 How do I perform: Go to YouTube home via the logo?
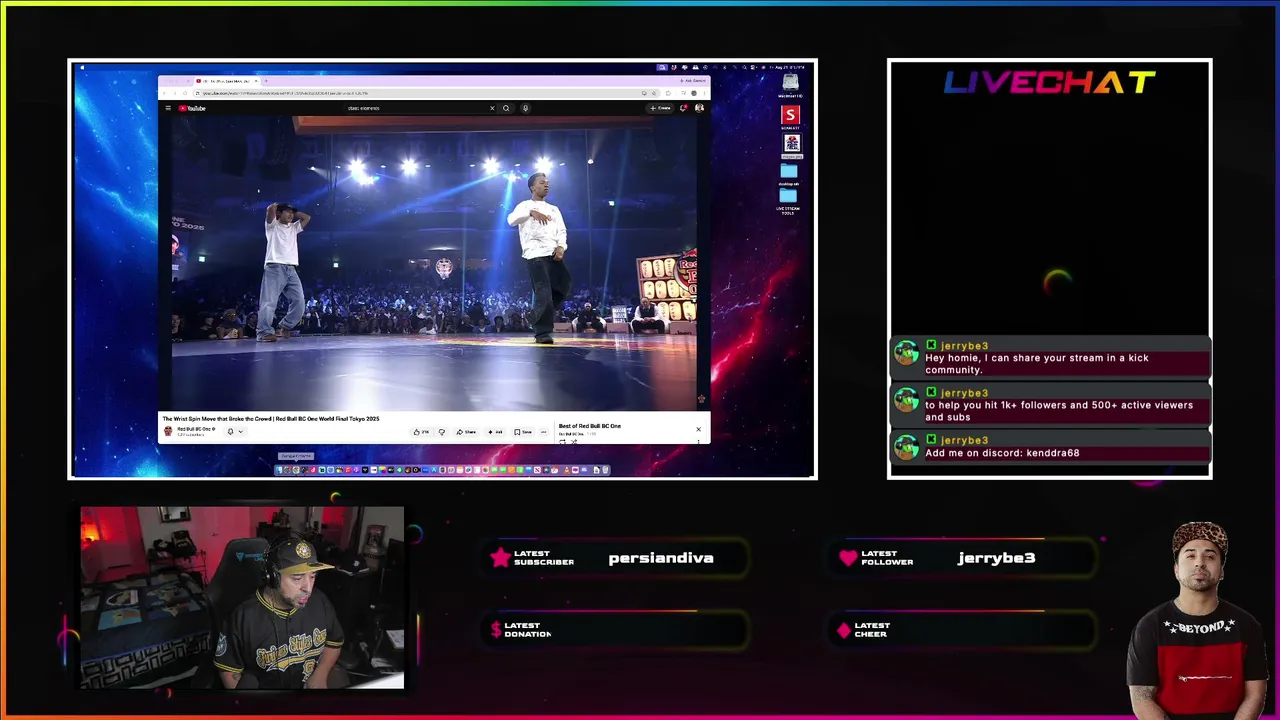[192, 108]
